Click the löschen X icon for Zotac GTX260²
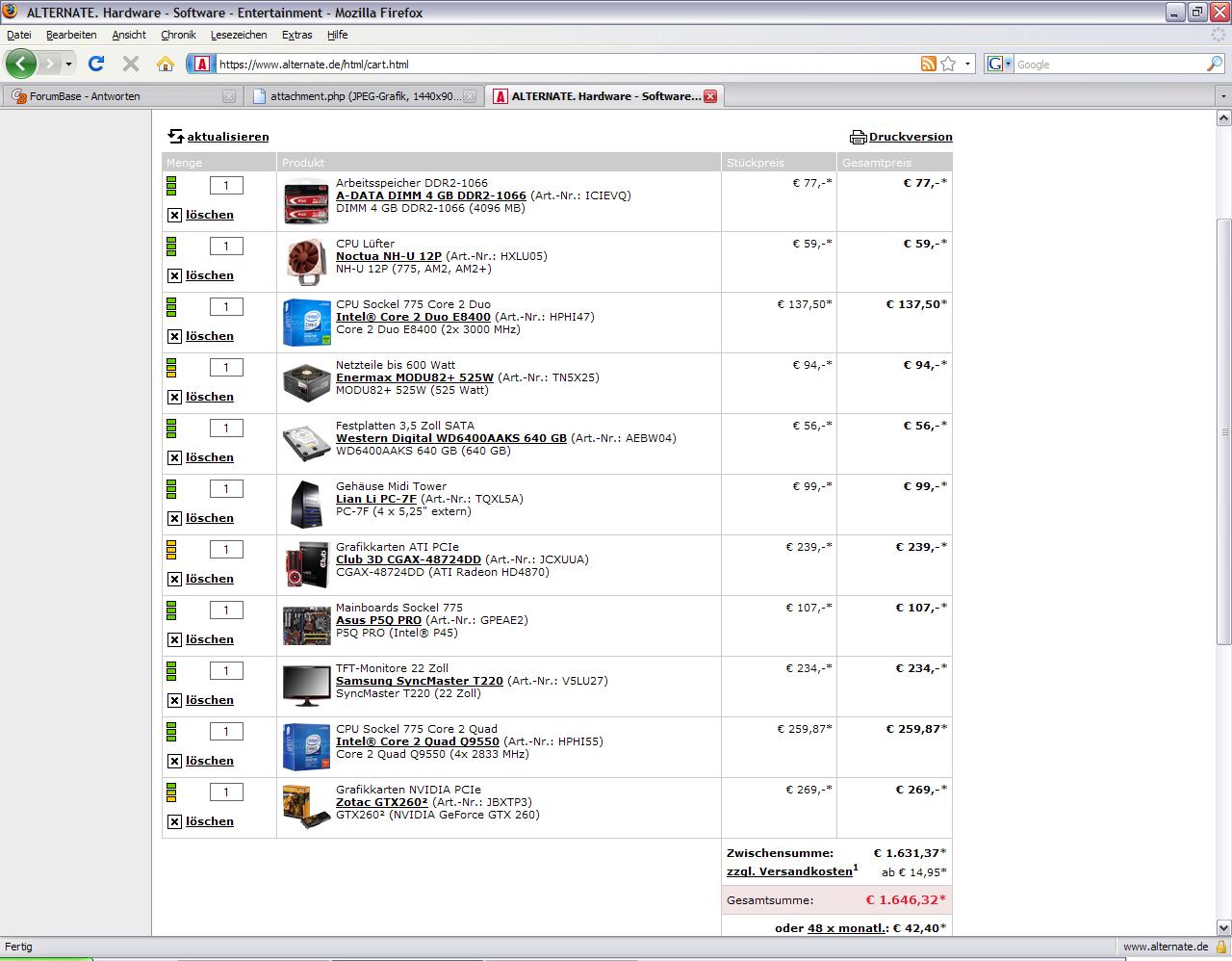 pyautogui.click(x=174, y=822)
